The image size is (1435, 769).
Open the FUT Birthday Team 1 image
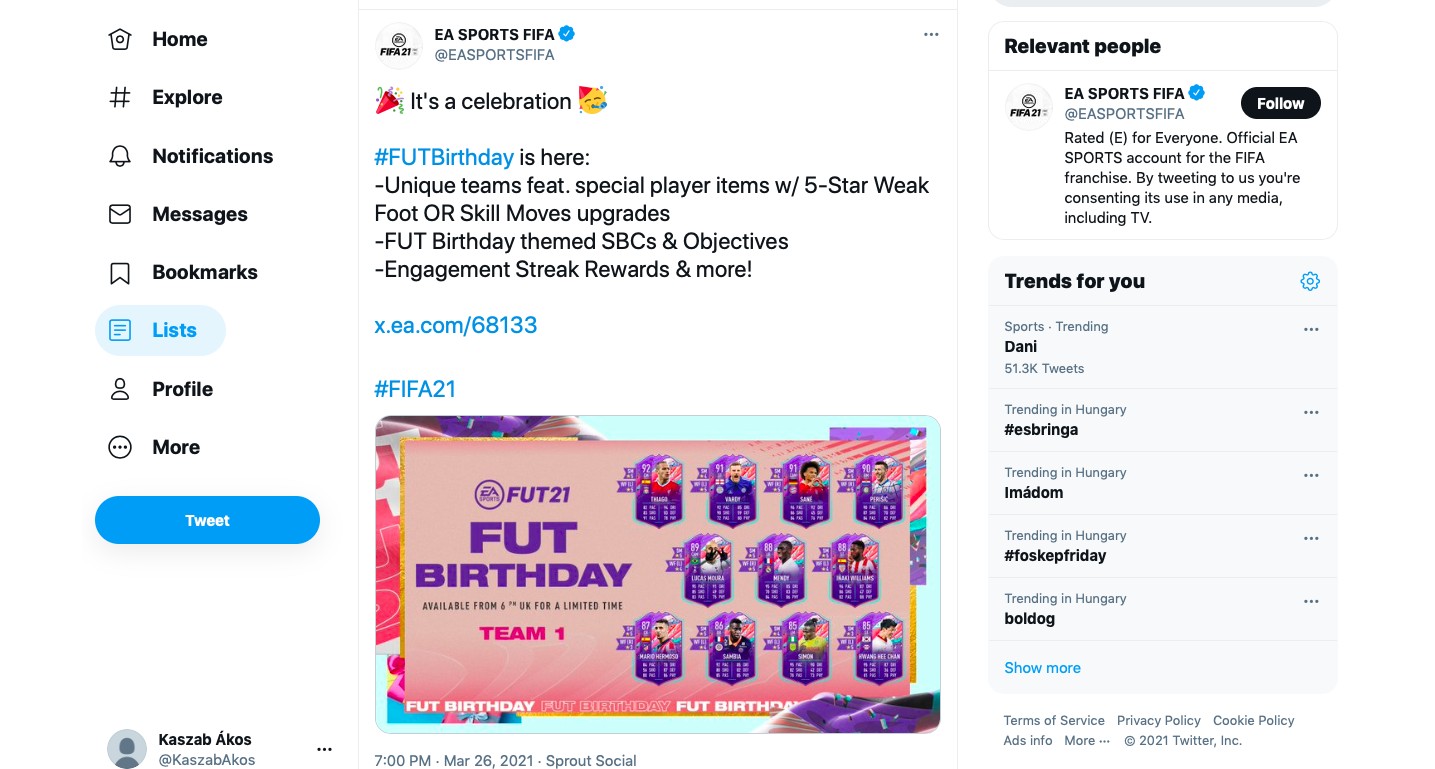click(657, 574)
